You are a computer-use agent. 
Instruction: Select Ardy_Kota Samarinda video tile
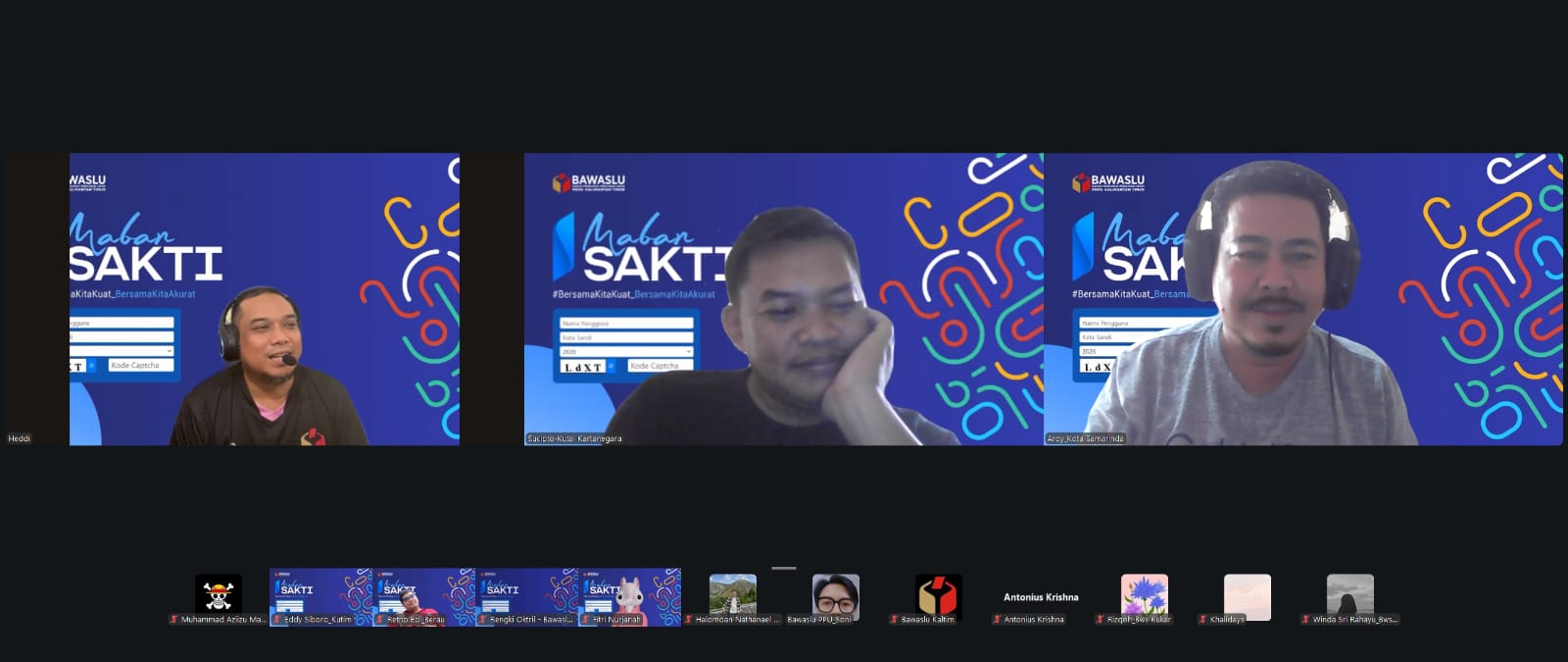point(1303,299)
